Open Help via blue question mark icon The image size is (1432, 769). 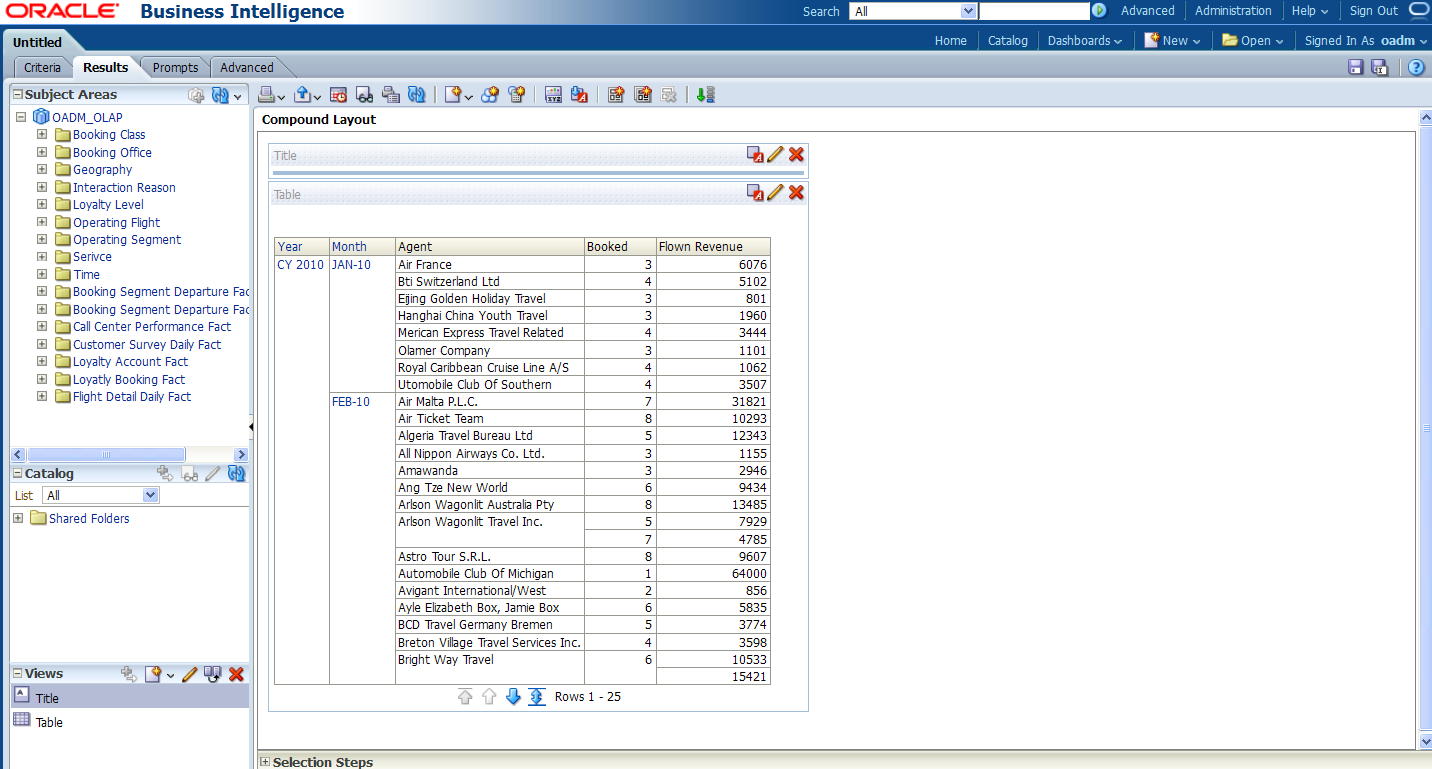1416,67
